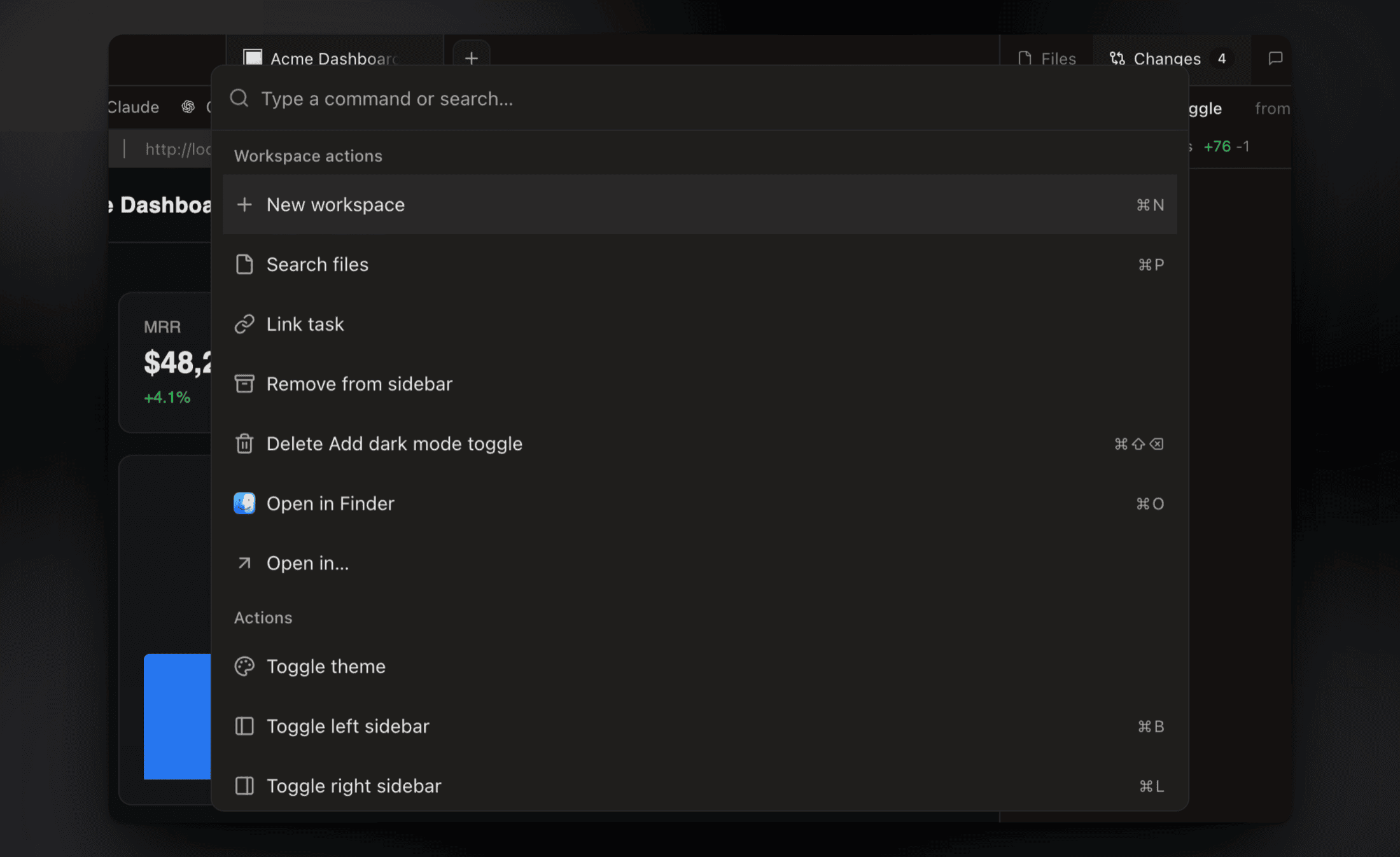Viewport: 1400px width, 857px height.
Task: Click the blue chart bar
Action: tap(178, 716)
